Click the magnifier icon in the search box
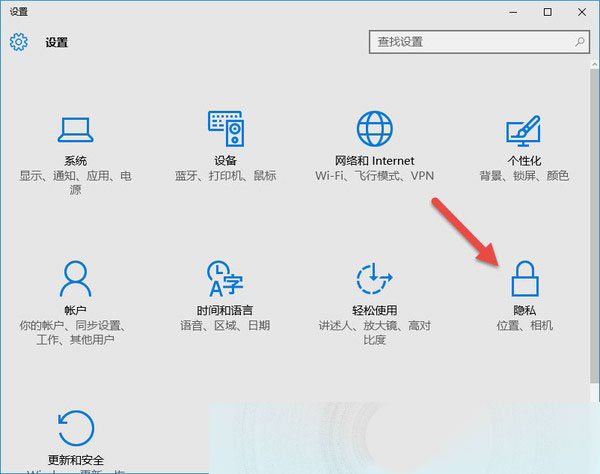 click(x=580, y=42)
